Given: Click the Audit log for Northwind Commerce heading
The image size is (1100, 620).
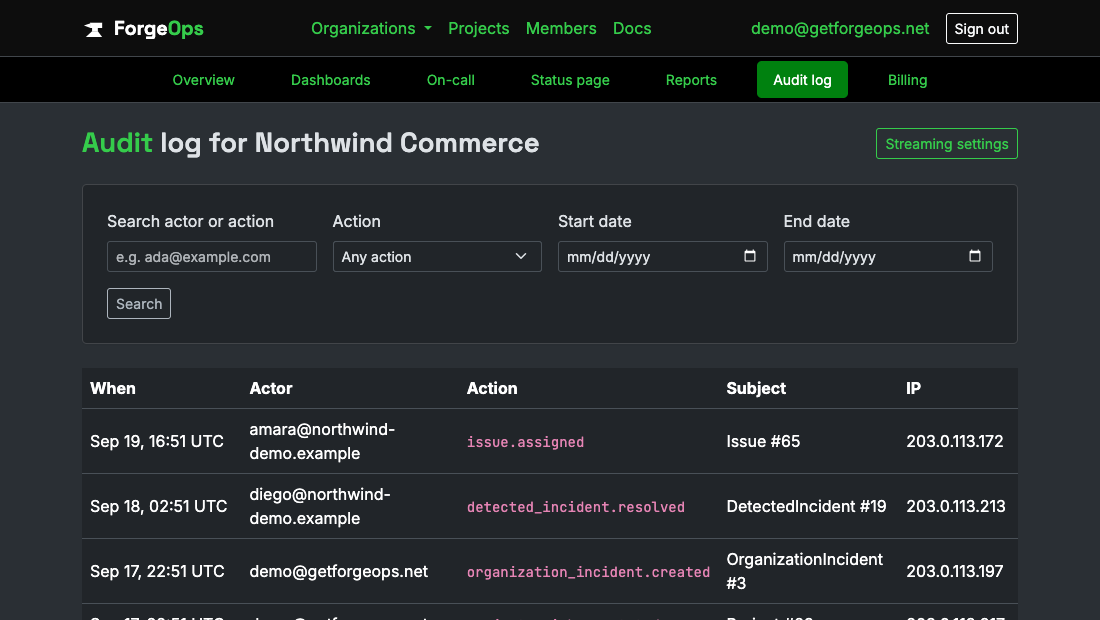Looking at the screenshot, I should click(311, 143).
